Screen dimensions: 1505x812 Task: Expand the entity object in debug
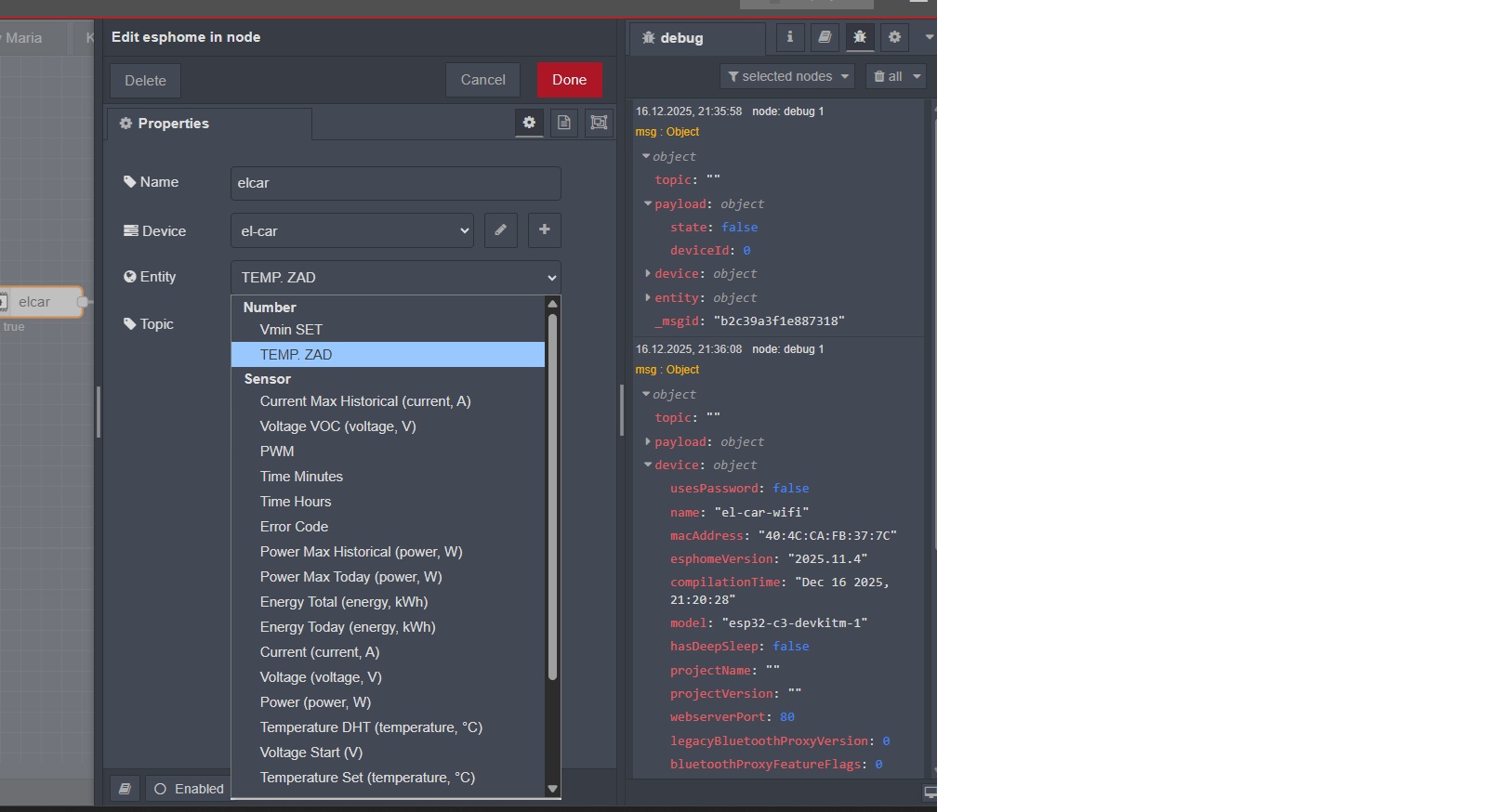click(x=648, y=297)
